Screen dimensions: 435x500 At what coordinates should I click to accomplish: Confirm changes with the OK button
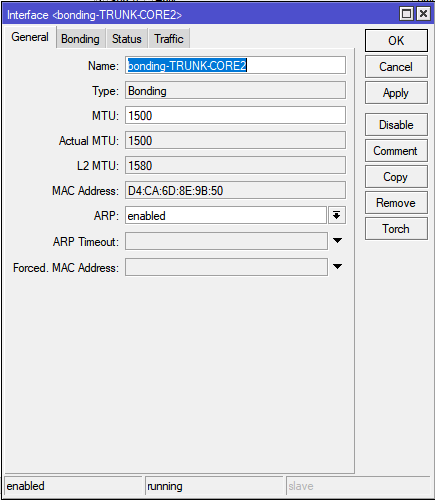coord(396,41)
